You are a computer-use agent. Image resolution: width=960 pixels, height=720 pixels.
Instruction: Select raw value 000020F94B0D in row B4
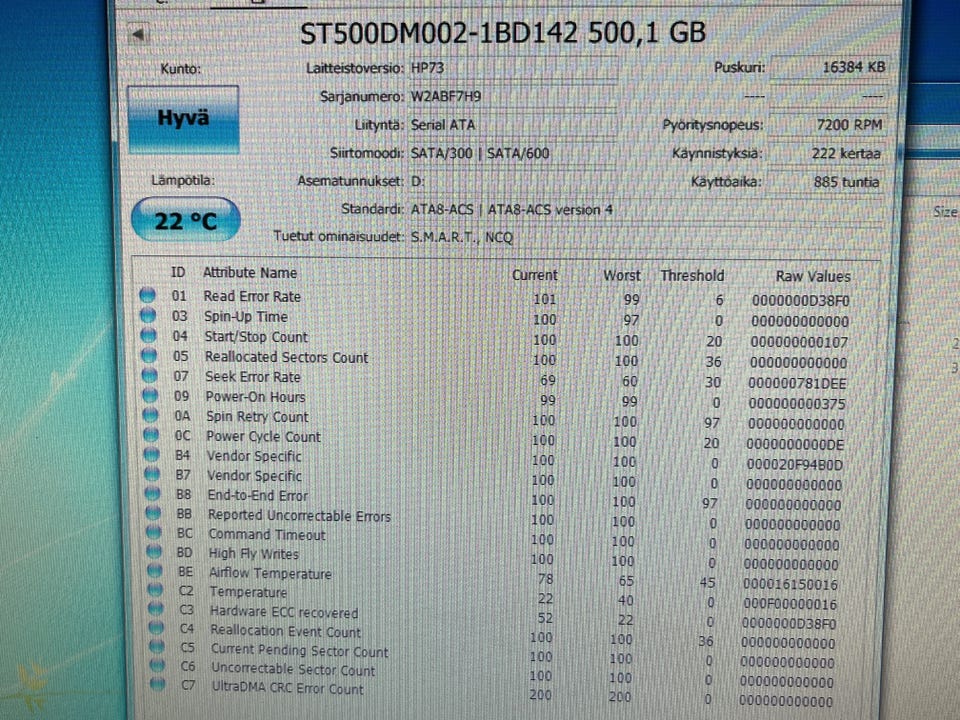click(794, 465)
